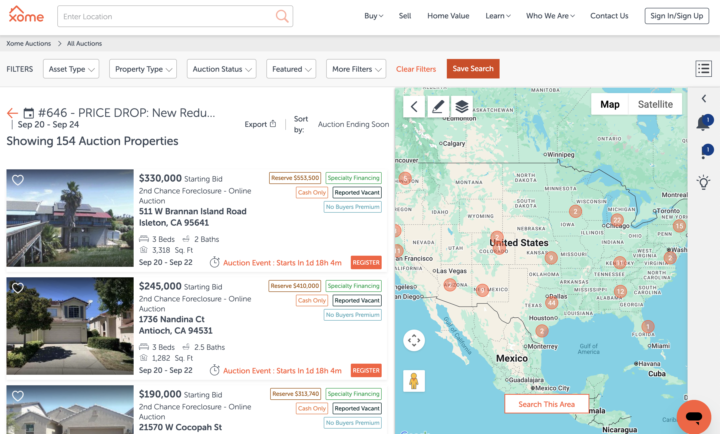This screenshot has width=720, height=434.
Task: Click the lightbulb tips icon
Action: click(x=703, y=182)
